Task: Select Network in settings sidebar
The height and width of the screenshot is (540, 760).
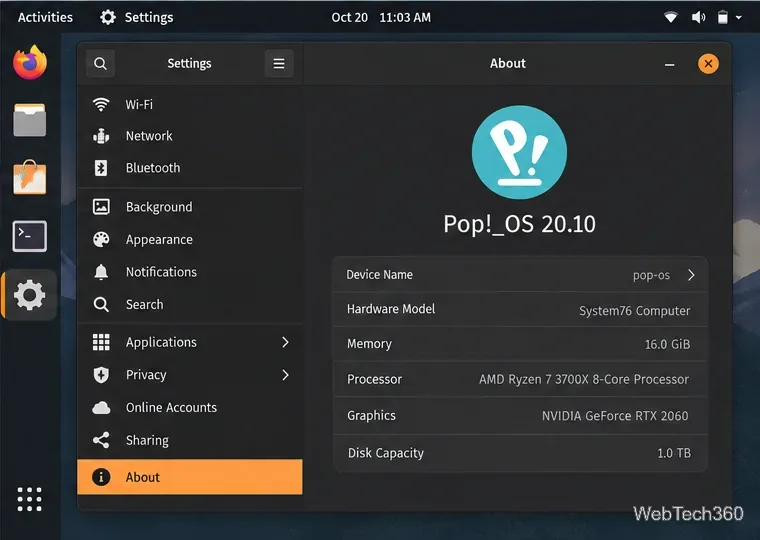Action: 190,136
